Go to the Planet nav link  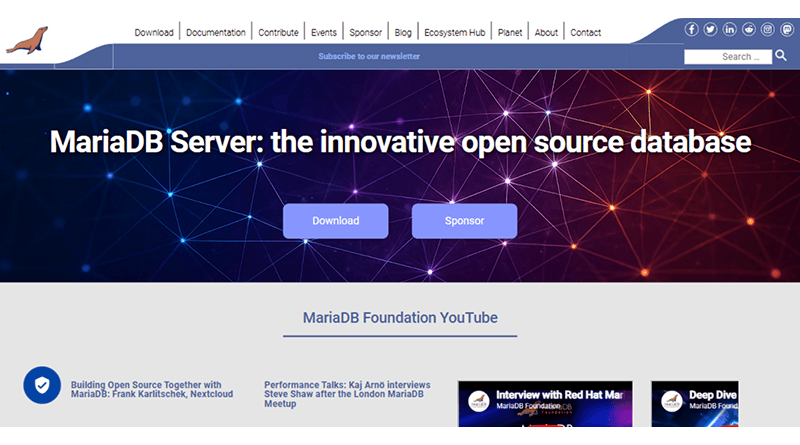pos(510,33)
